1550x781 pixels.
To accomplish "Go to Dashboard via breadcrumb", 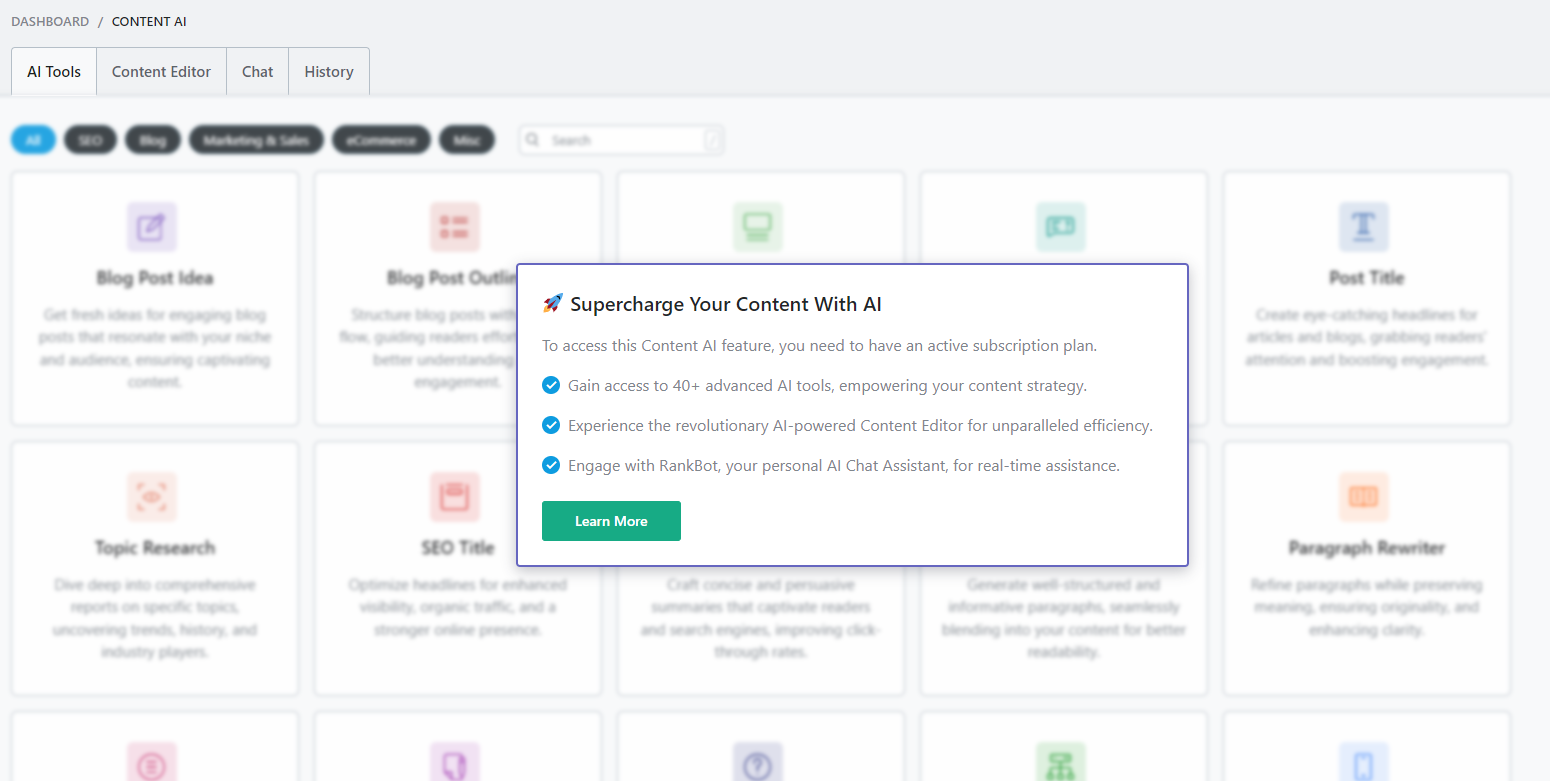I will click(50, 21).
